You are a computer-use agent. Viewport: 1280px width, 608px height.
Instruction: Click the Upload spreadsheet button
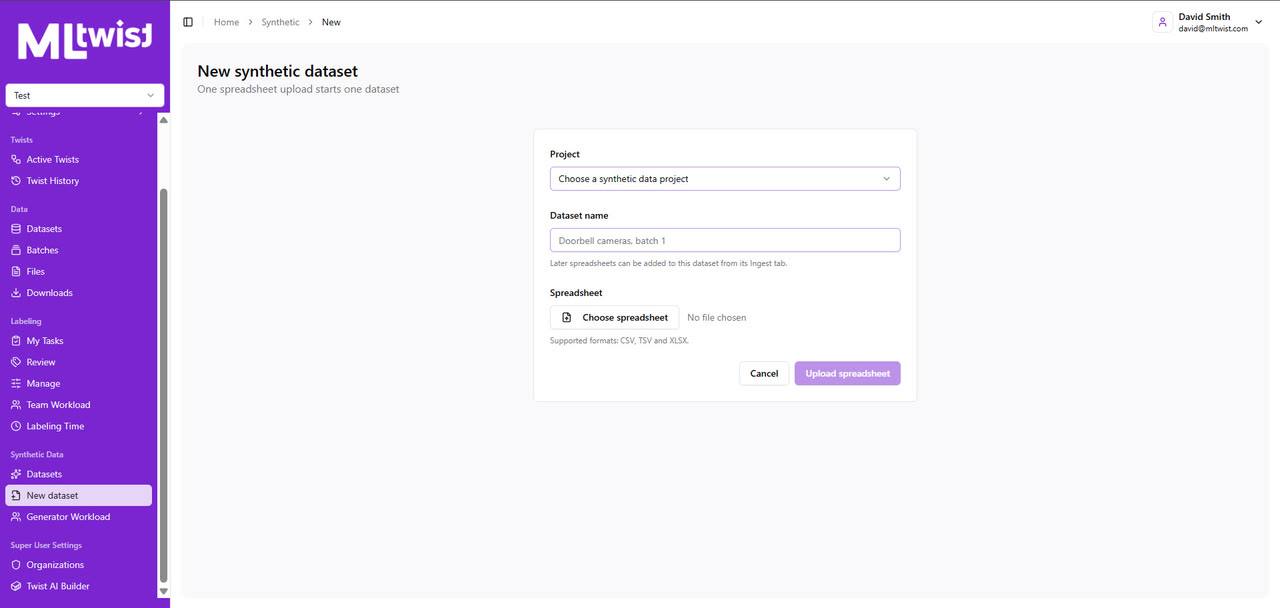847,373
